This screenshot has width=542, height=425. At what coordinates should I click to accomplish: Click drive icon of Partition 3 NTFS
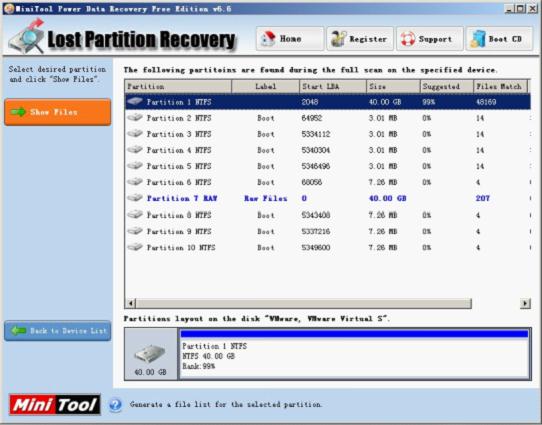pyautogui.click(x=135, y=133)
